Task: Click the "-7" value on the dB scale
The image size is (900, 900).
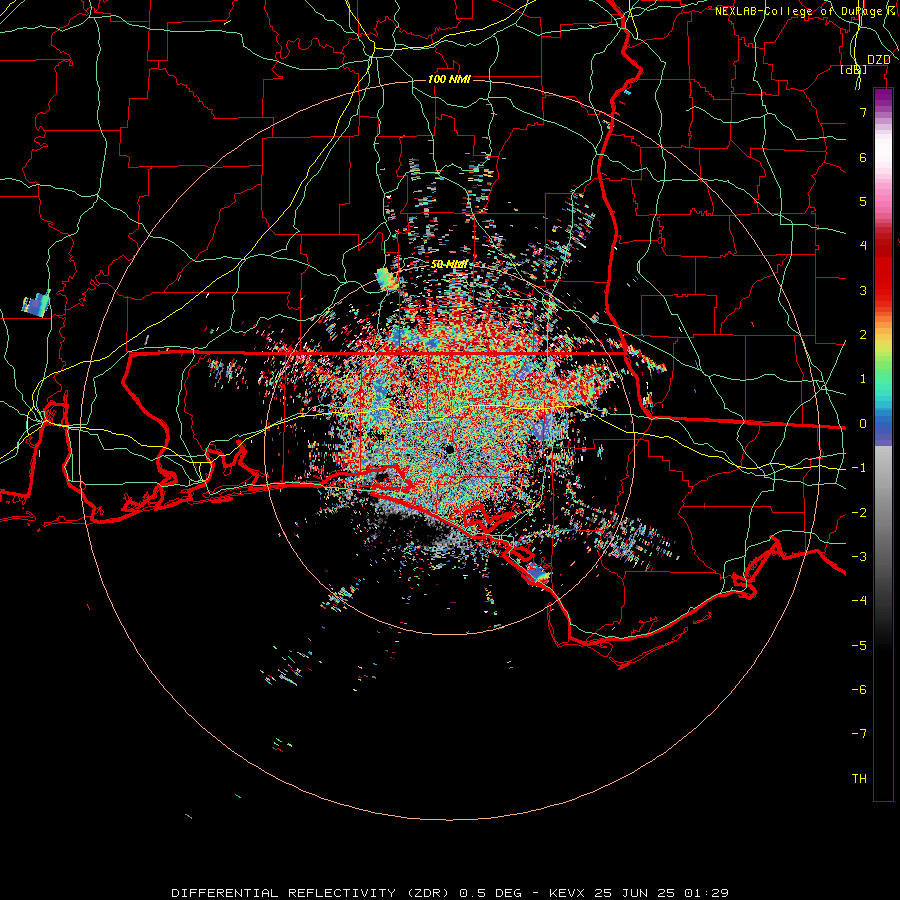Action: [859, 734]
